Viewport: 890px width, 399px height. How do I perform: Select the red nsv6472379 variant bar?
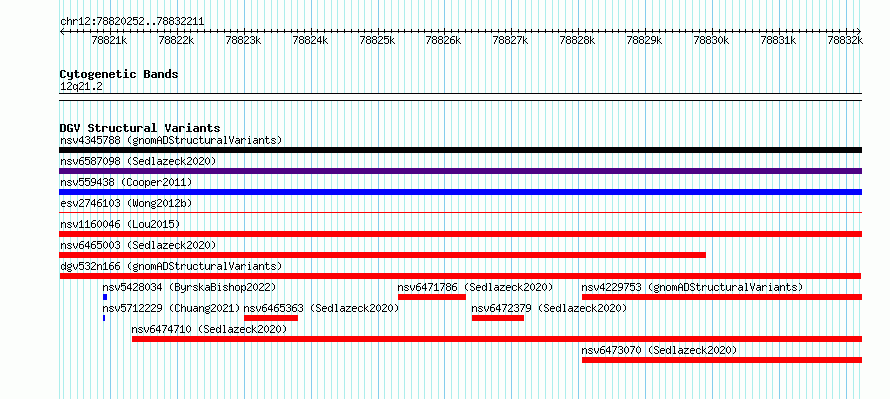[x=498, y=318]
